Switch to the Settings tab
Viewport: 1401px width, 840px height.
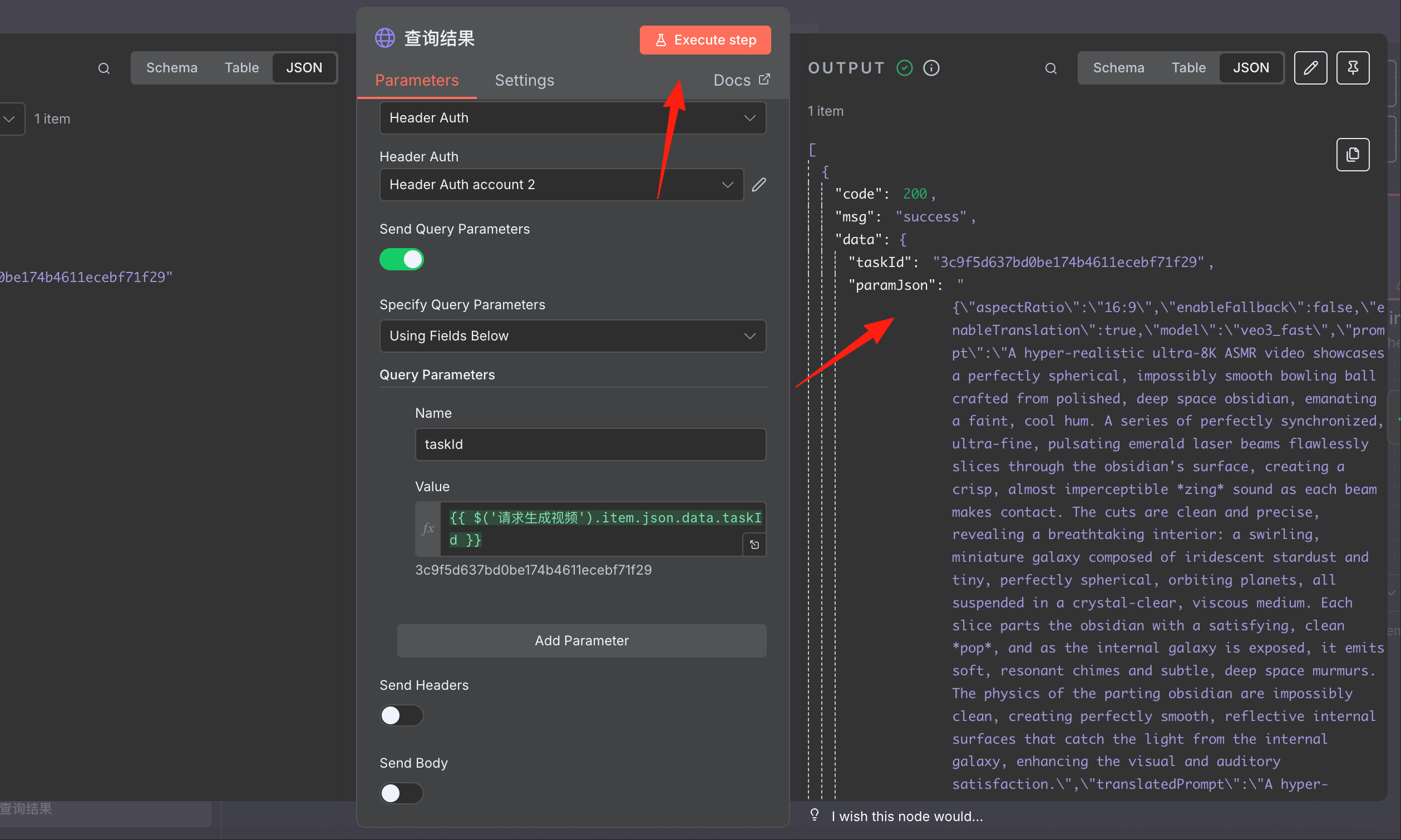click(524, 80)
